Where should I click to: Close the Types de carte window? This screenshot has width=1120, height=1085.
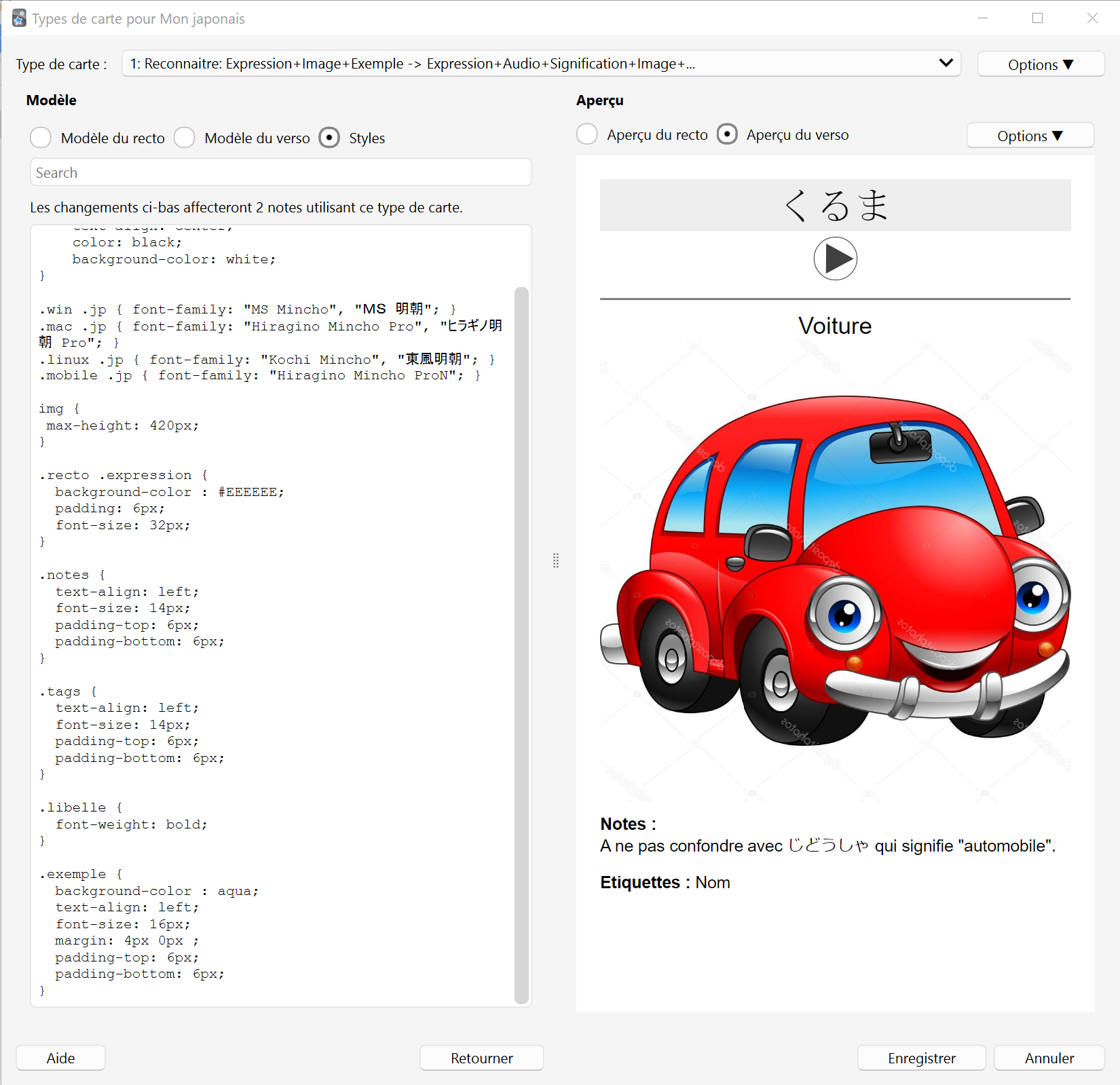click(1092, 18)
